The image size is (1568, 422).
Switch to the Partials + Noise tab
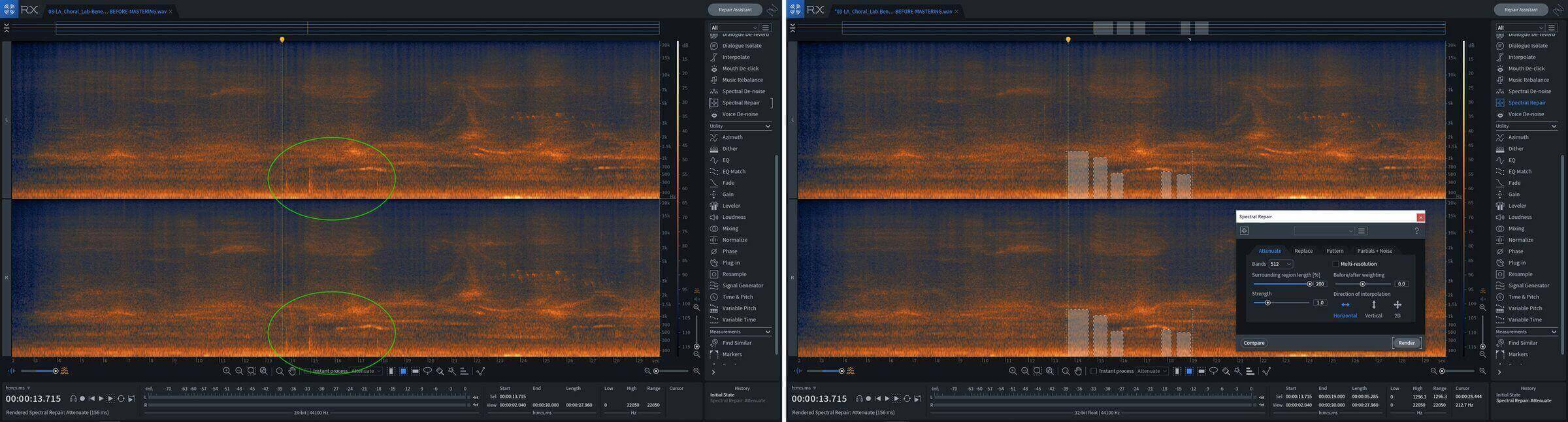[1375, 251]
